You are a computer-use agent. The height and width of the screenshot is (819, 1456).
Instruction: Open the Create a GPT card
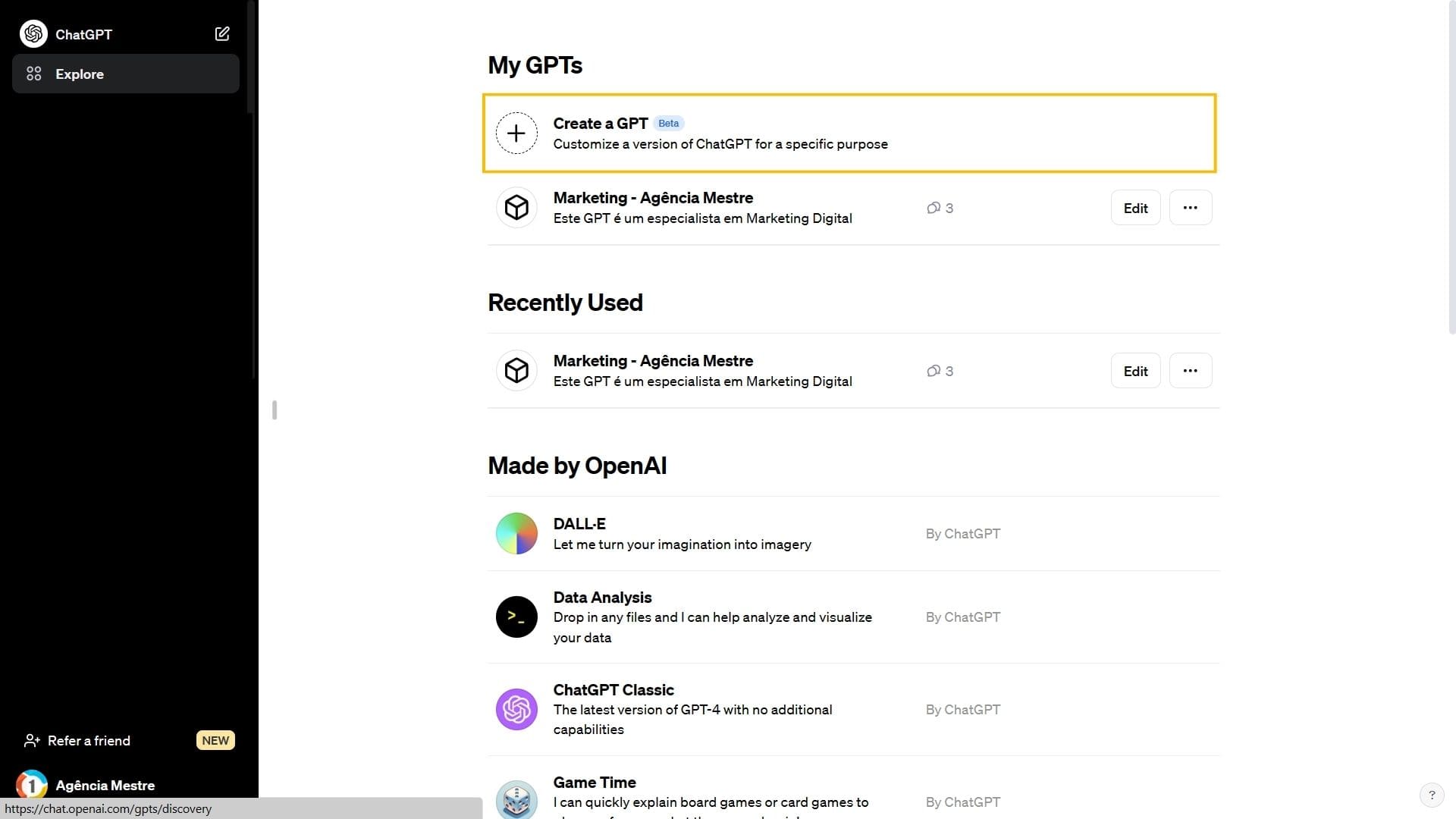[x=849, y=133]
